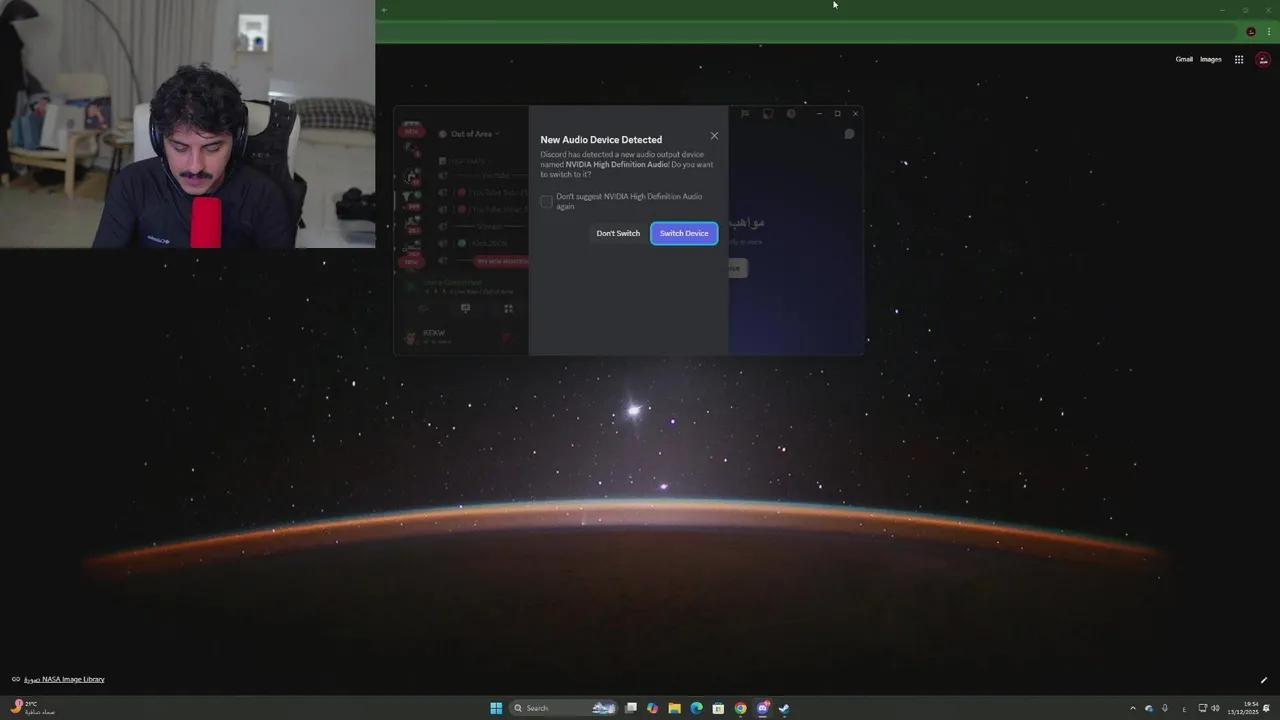The image size is (1280, 720).
Task: Open Google account avatar on page
Action: click(1264, 60)
